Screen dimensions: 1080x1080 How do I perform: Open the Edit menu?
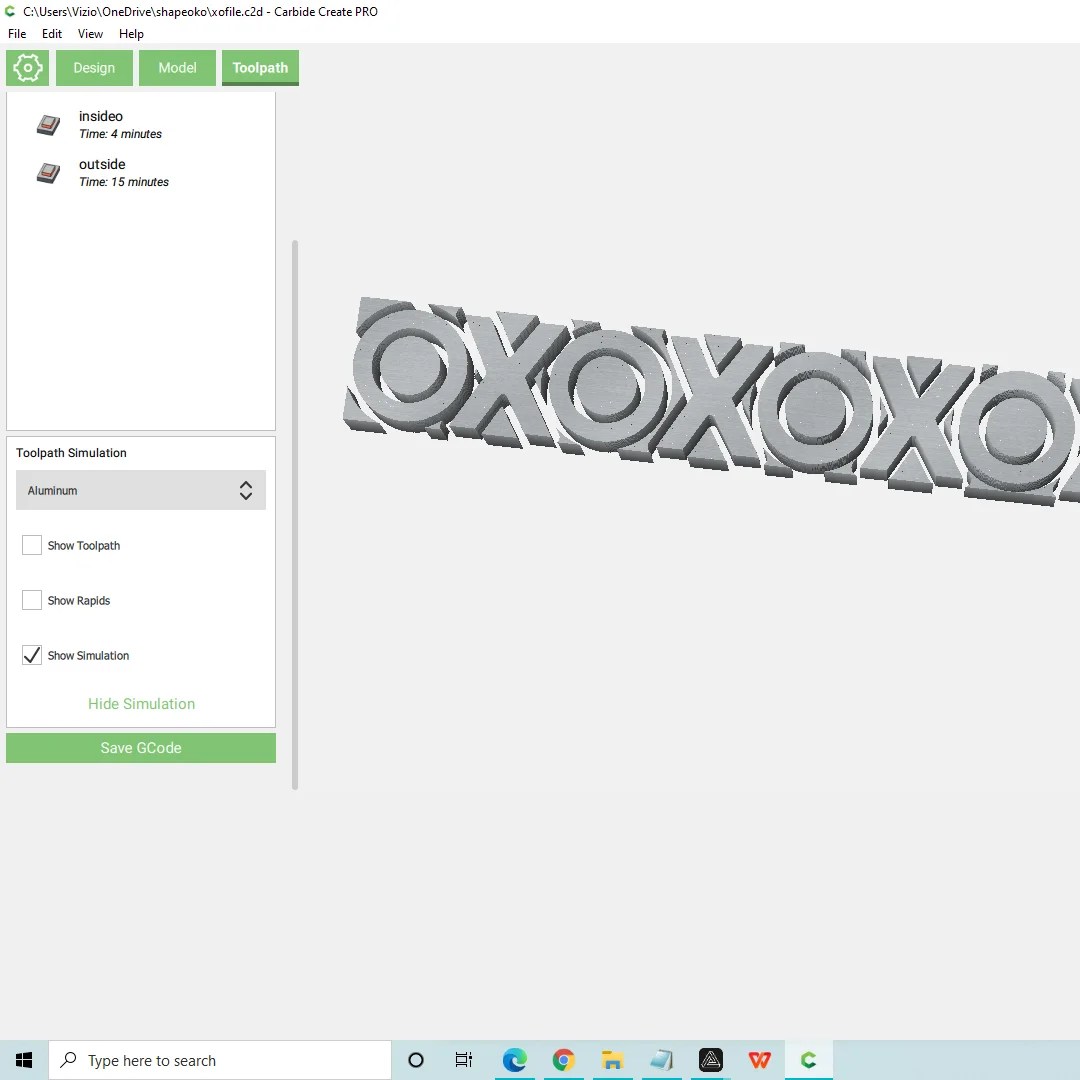(52, 34)
